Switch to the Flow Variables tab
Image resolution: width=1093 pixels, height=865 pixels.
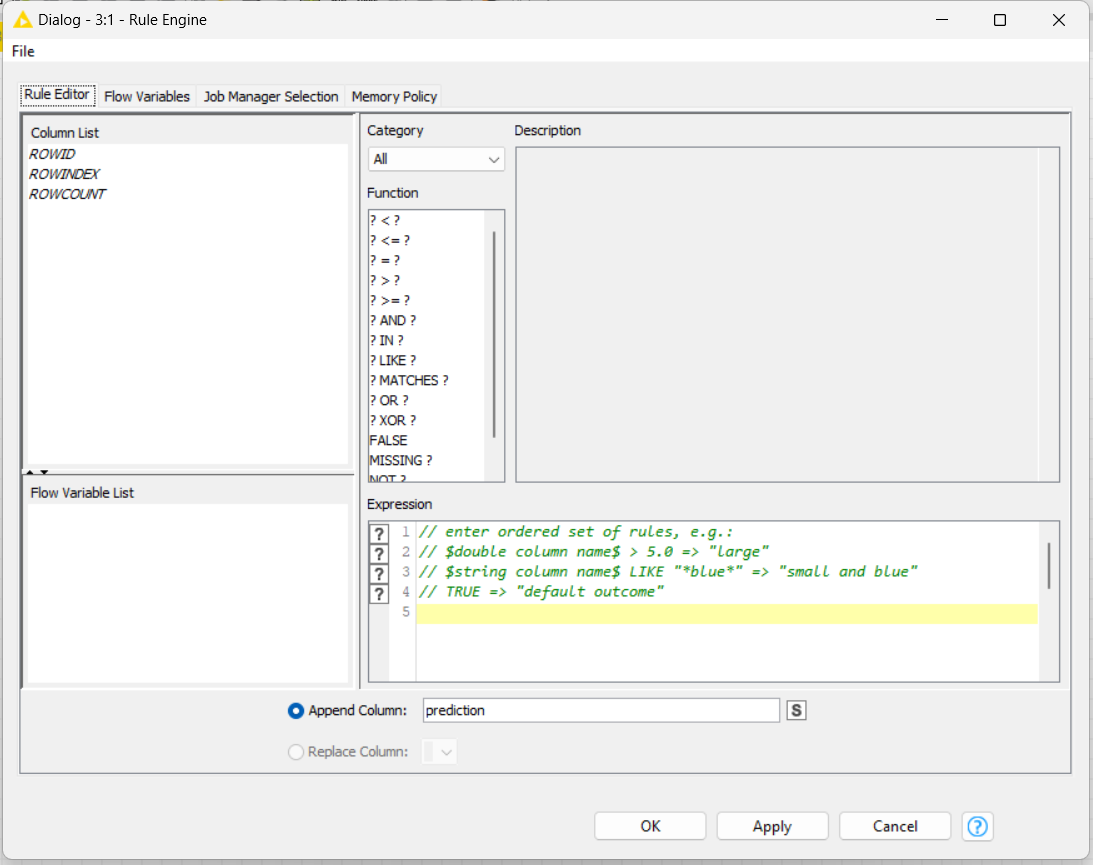146,96
